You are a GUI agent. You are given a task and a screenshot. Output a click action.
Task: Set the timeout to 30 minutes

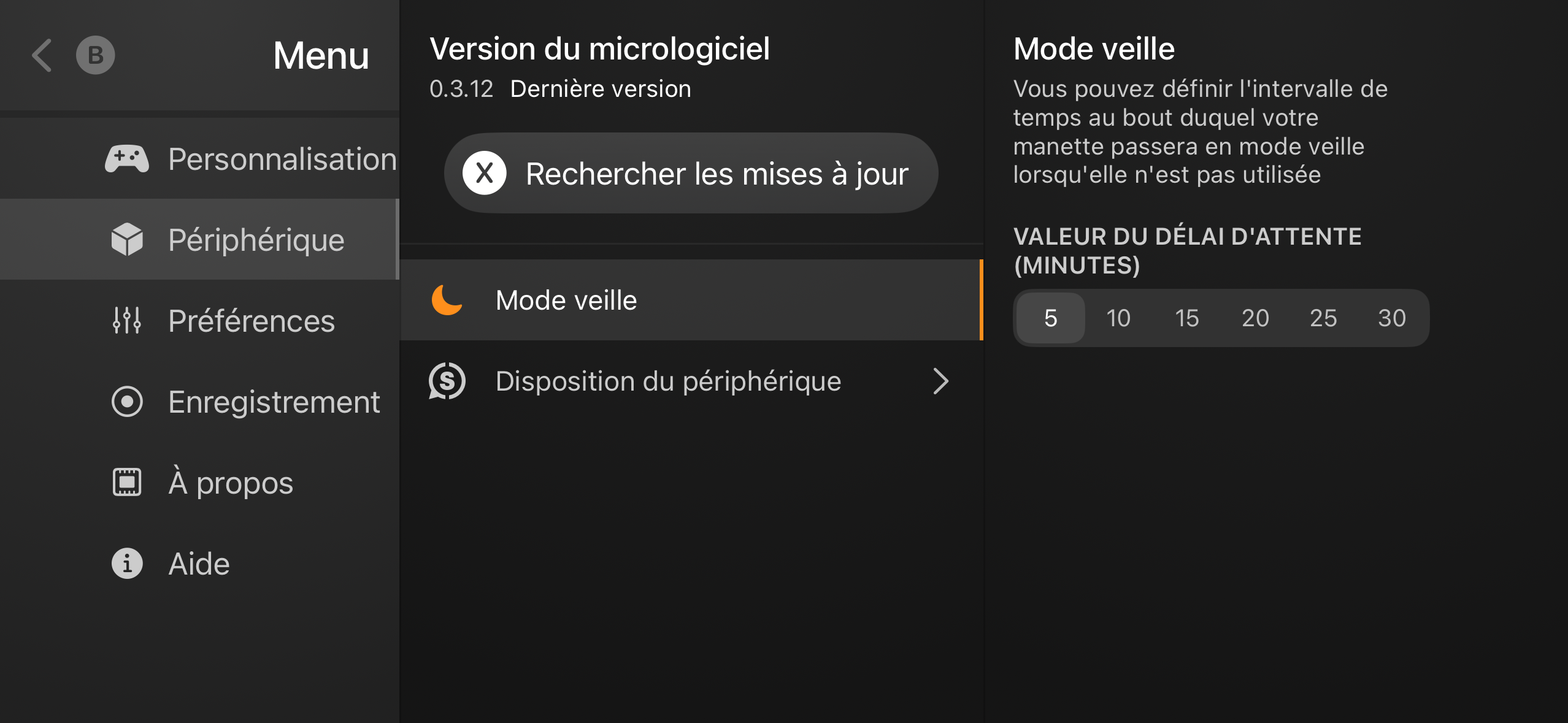[x=1391, y=318]
